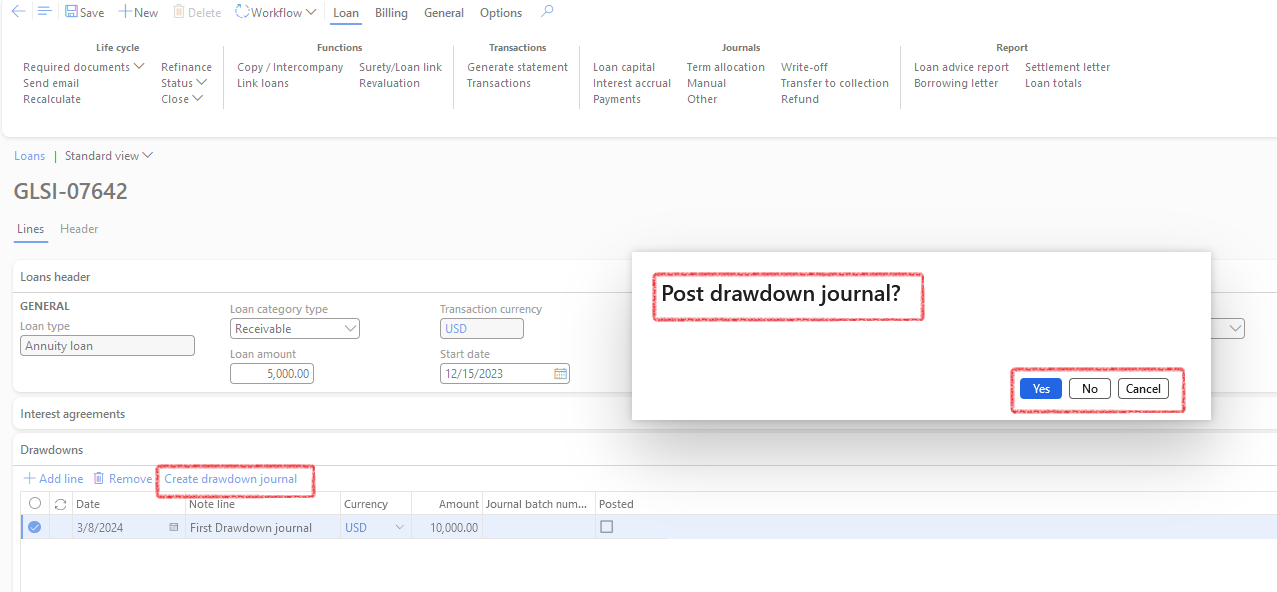Screen dimensions: 1277x592
Task: Open the Settlement letter report
Action: click(1068, 67)
